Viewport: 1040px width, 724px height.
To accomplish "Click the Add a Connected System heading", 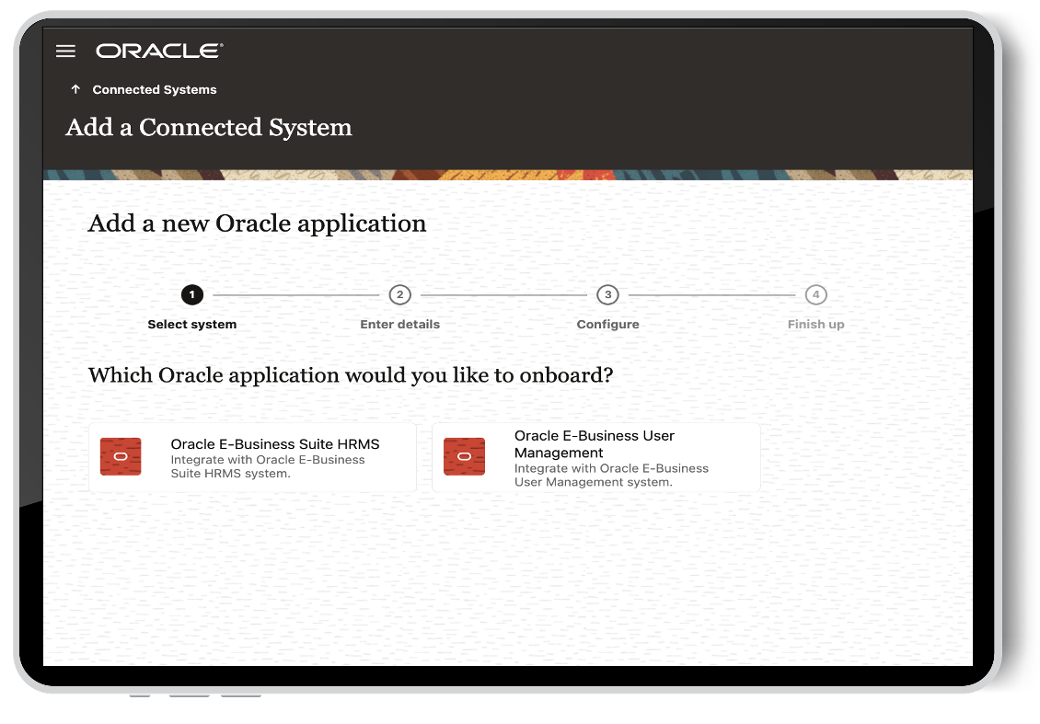I will (207, 127).
